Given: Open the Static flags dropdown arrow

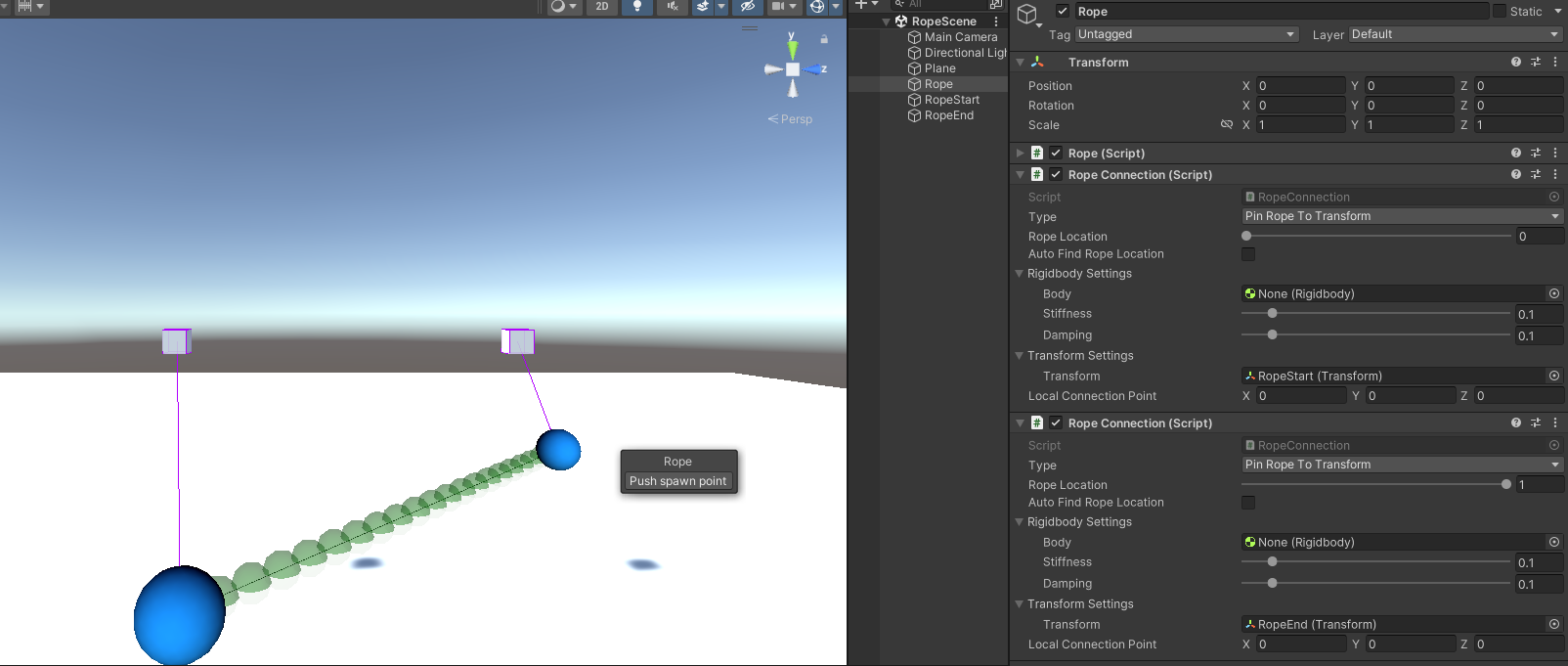Looking at the screenshot, I should pos(1558,12).
